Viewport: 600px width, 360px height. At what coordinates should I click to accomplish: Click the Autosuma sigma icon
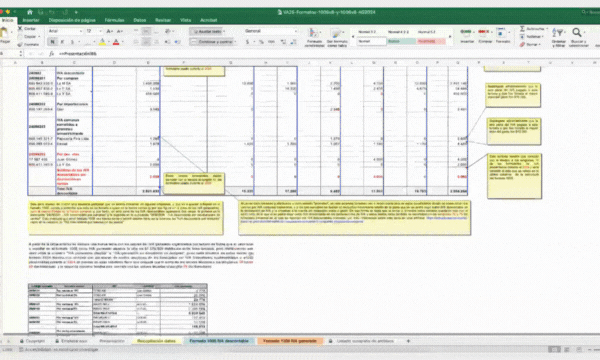click(x=522, y=29)
